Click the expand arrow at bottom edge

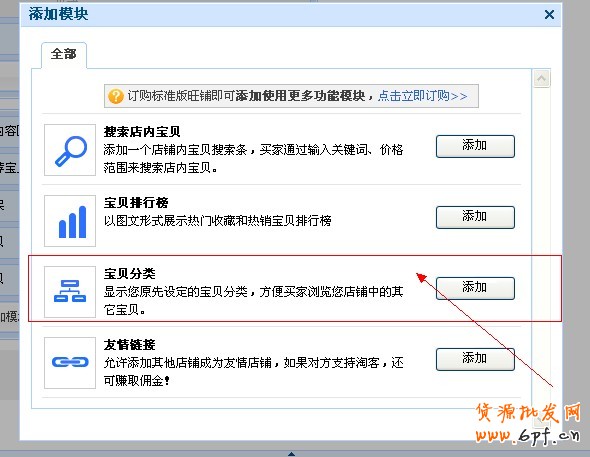[291, 454]
